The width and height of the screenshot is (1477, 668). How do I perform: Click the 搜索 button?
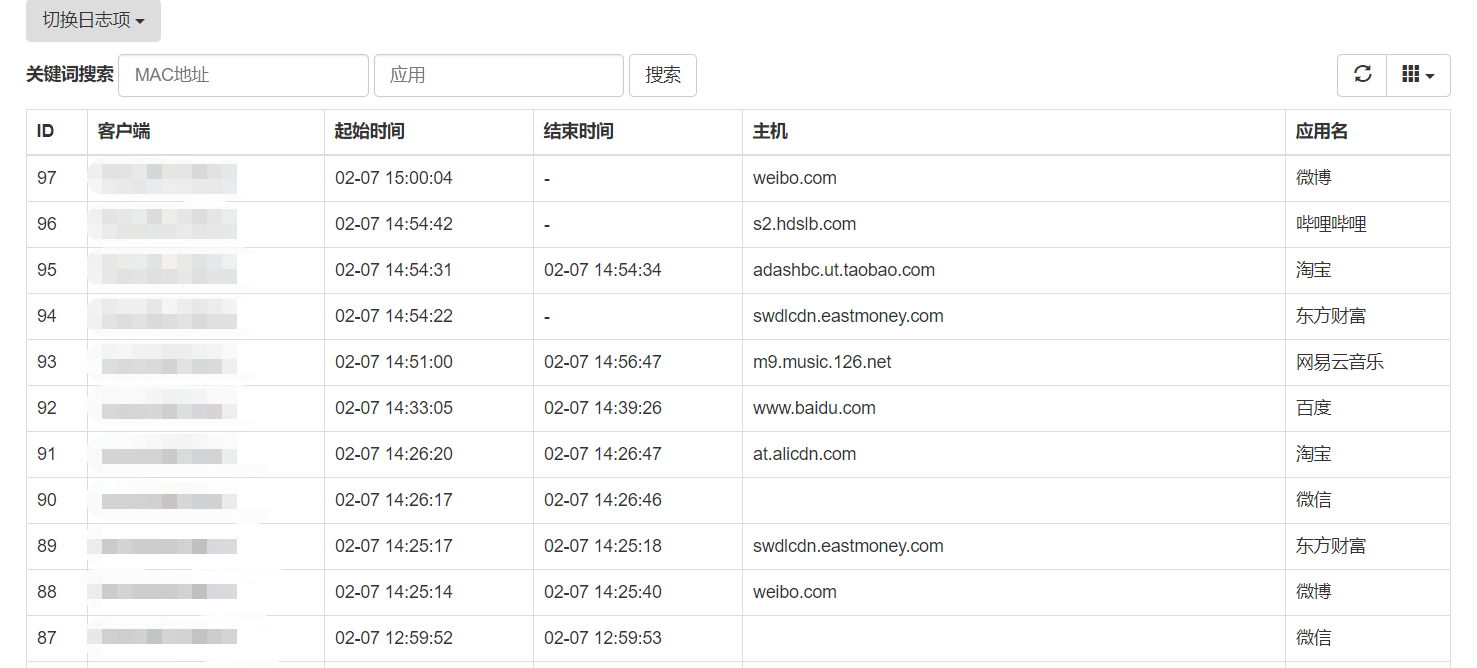point(663,75)
